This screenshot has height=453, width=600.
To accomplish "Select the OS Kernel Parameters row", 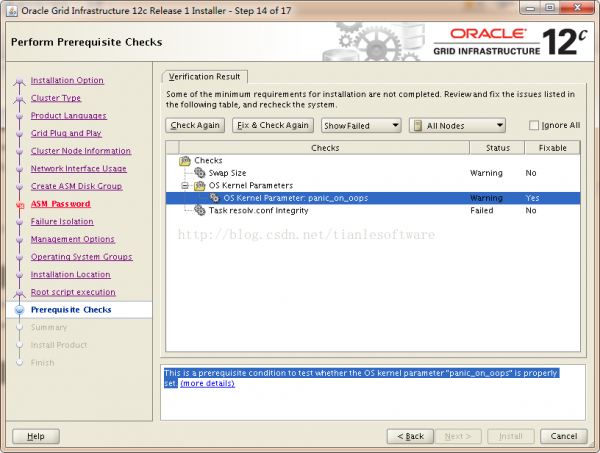I will click(373, 186).
